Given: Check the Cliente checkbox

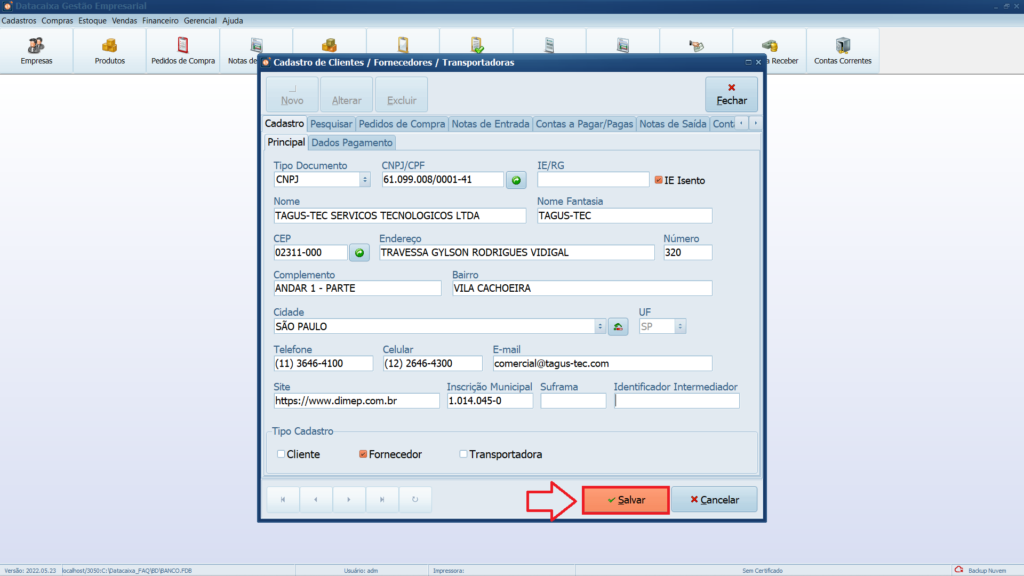Looking at the screenshot, I should (x=281, y=454).
